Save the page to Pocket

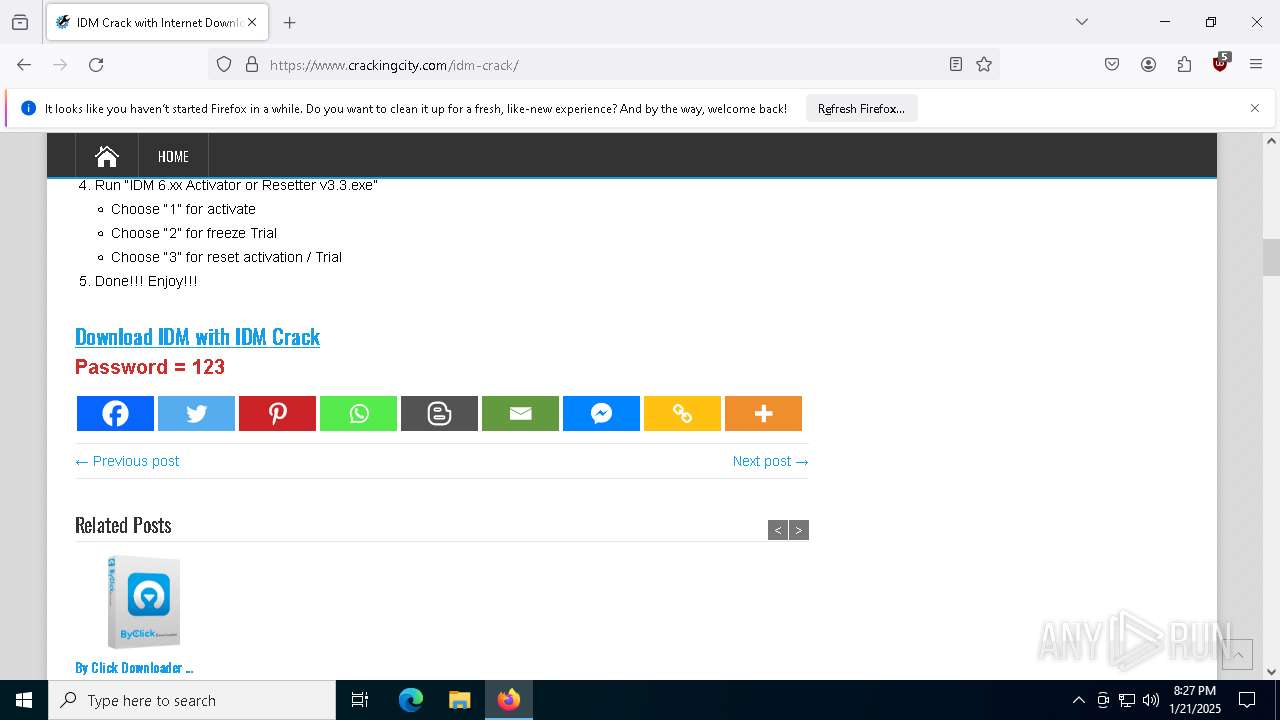click(1112, 65)
